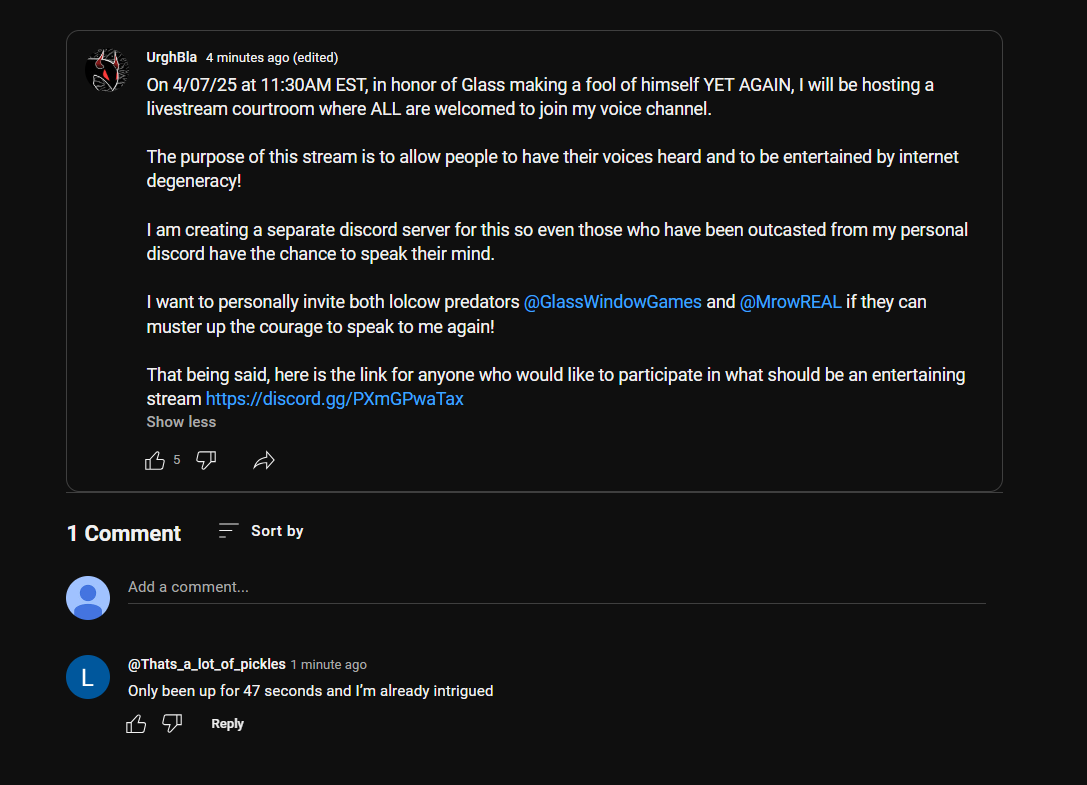Dislike the Thats_a_lot_of_pickles comment
Screen dimensions: 1087x785
172,724
